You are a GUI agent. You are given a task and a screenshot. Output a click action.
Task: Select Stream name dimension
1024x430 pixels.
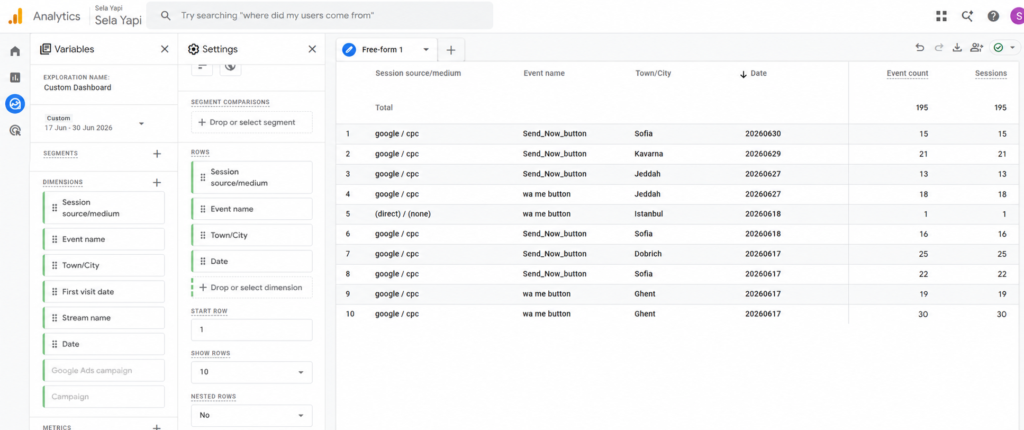point(103,318)
